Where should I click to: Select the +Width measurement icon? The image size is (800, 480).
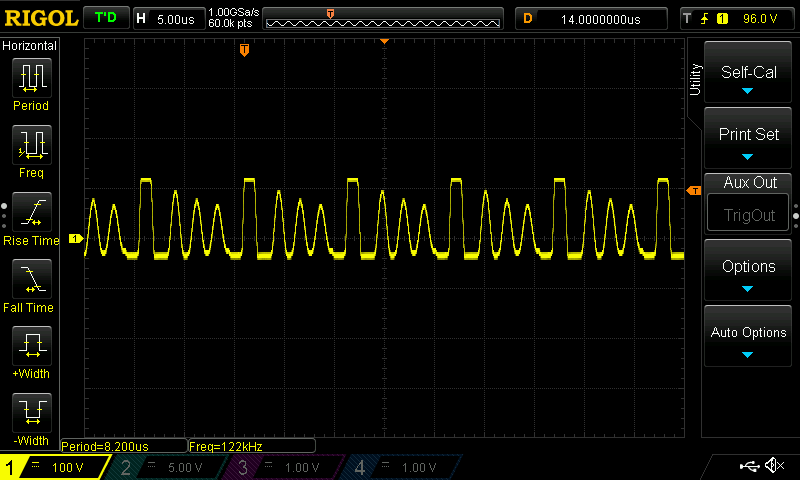pos(32,345)
